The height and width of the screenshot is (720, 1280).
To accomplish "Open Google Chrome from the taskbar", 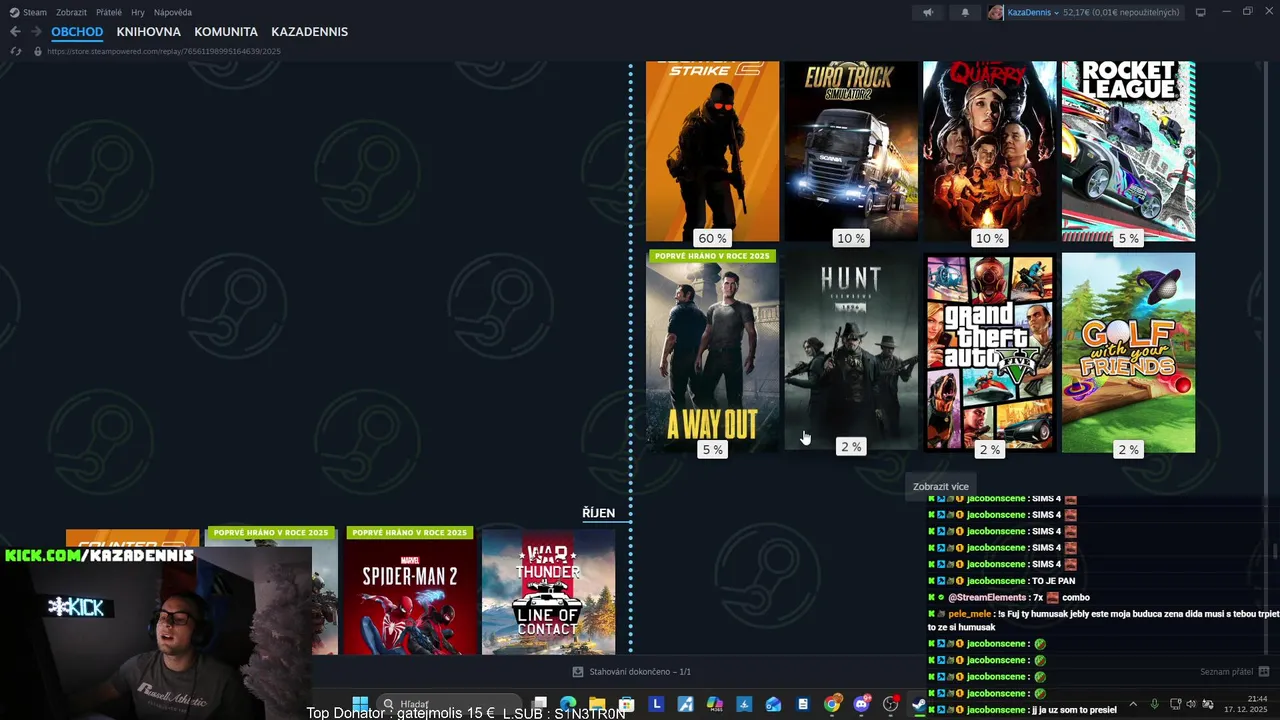I will (832, 704).
